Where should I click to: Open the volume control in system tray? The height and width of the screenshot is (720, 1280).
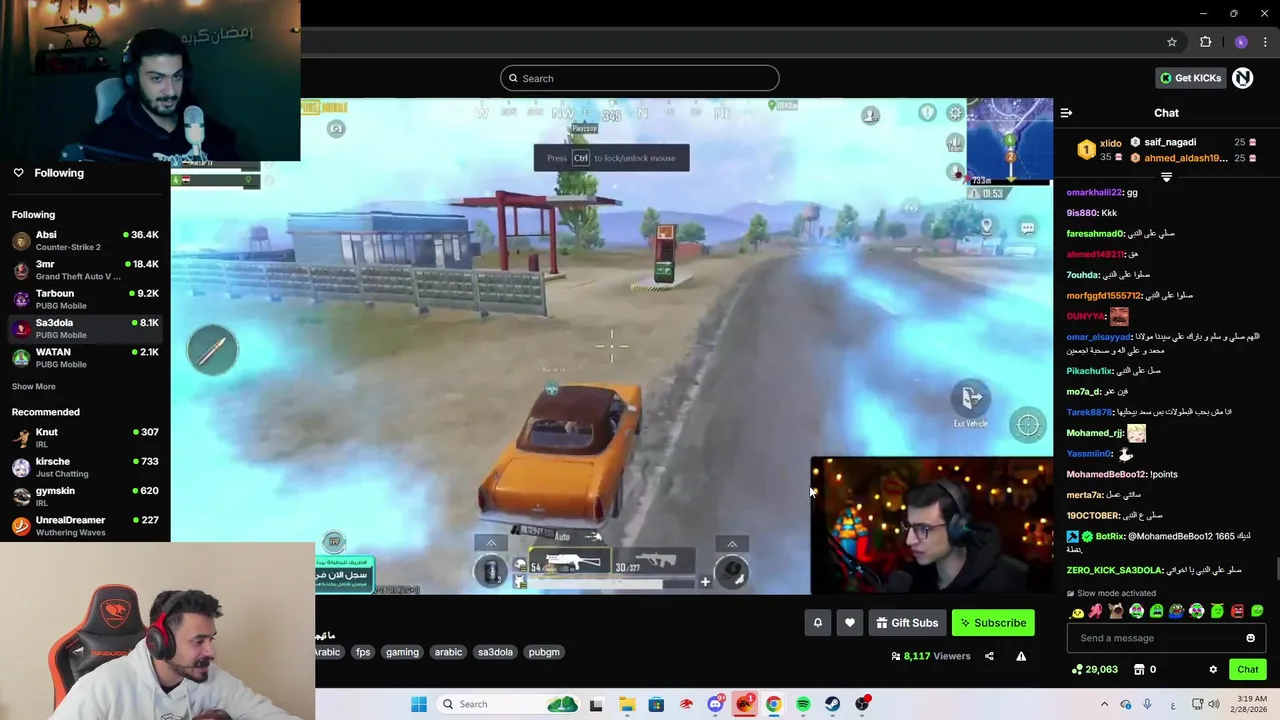click(x=1213, y=704)
